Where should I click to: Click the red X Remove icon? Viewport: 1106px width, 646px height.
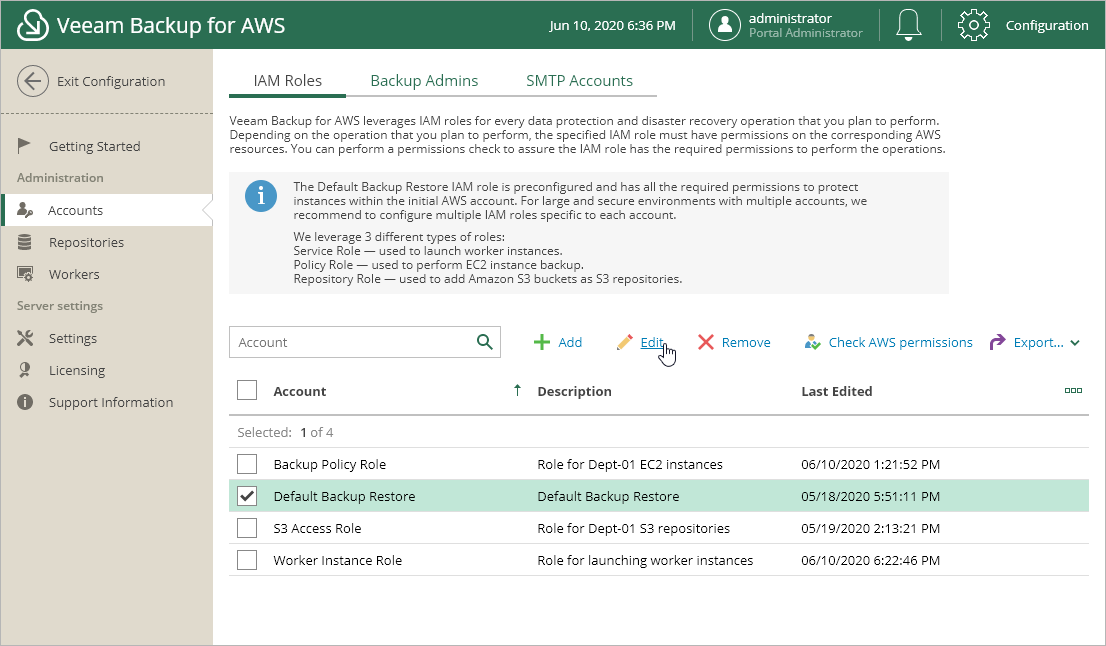705,342
